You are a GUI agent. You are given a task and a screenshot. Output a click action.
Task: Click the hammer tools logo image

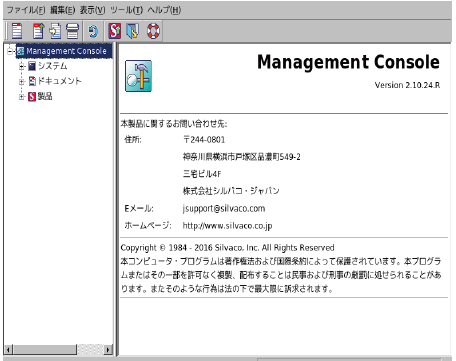click(138, 76)
